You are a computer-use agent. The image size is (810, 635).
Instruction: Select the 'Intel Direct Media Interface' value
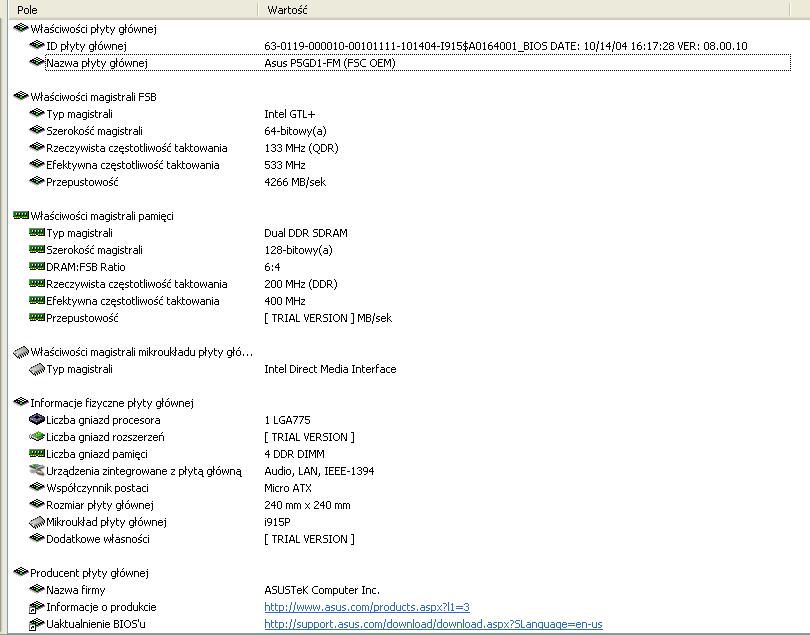click(x=330, y=369)
